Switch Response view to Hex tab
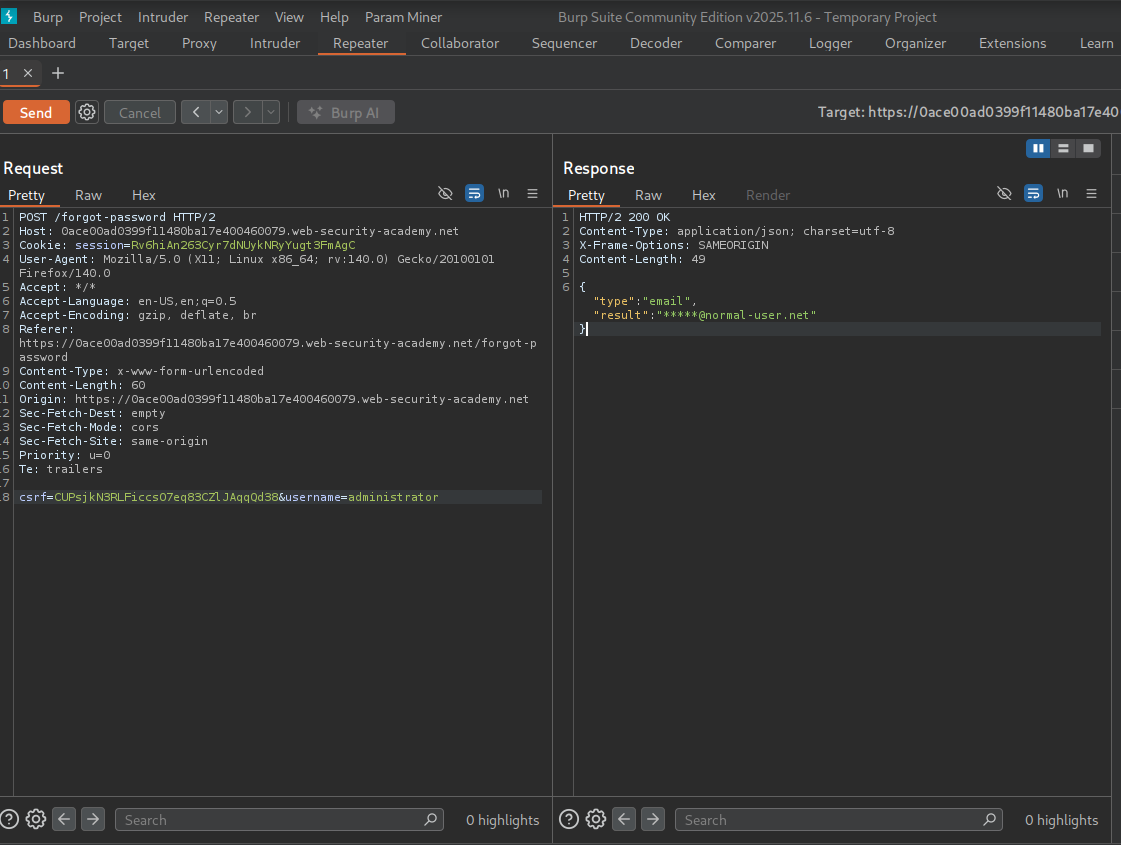 click(x=703, y=195)
